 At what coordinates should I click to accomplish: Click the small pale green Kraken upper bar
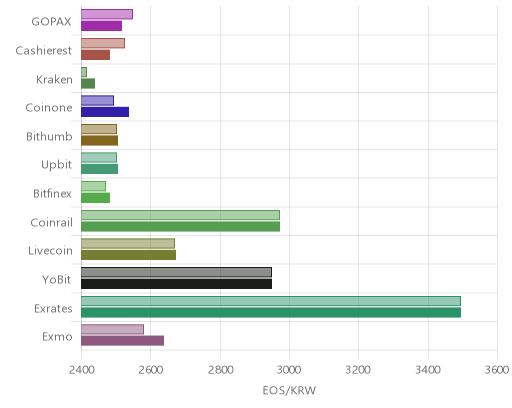tap(84, 72)
